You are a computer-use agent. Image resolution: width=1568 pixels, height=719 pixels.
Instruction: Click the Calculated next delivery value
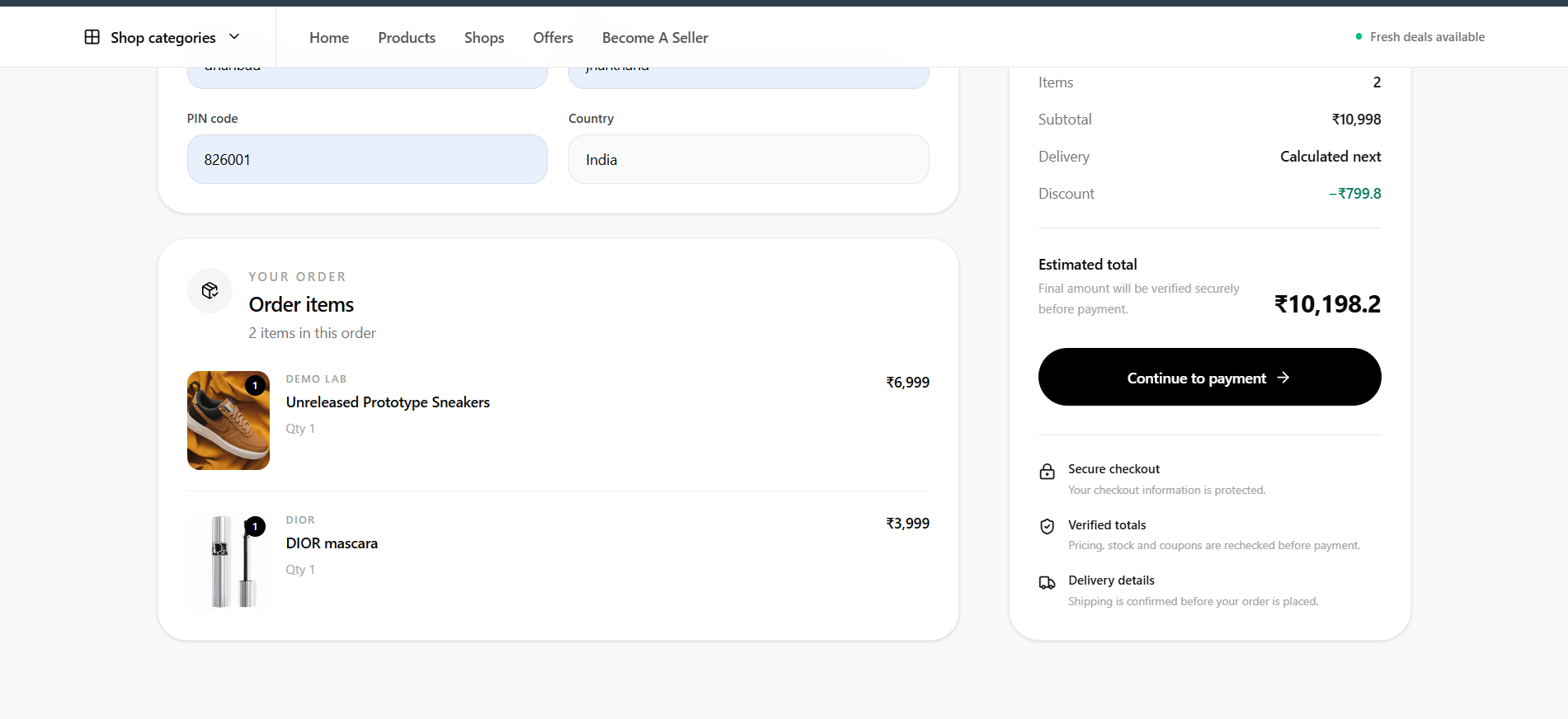point(1330,157)
